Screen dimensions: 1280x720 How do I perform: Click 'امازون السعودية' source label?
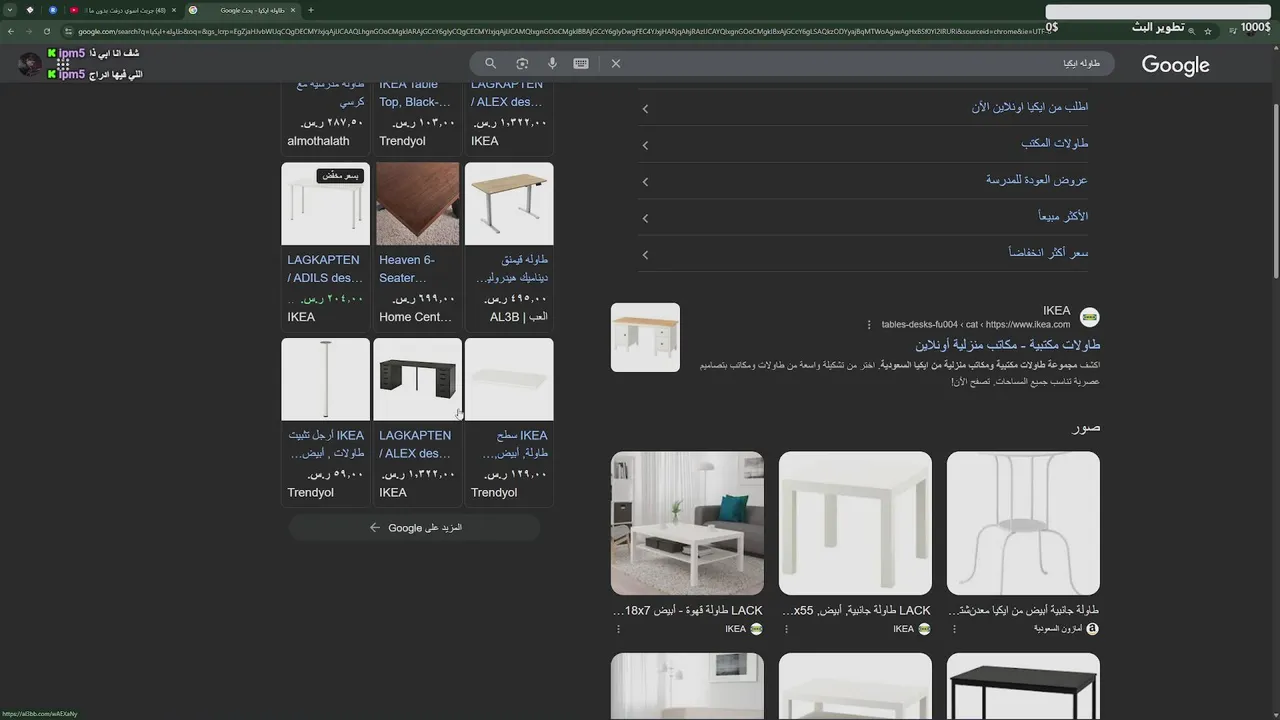click(1058, 629)
